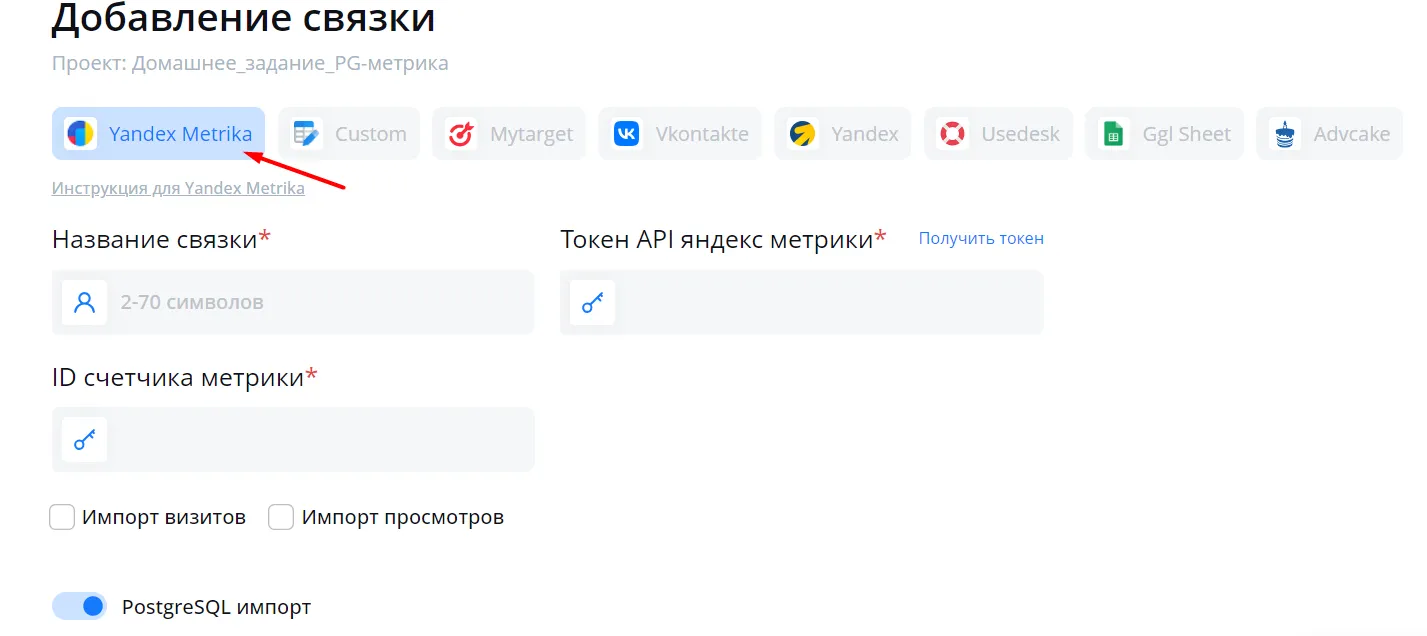Click the person icon in name field
The image size is (1427, 636).
[x=85, y=302]
